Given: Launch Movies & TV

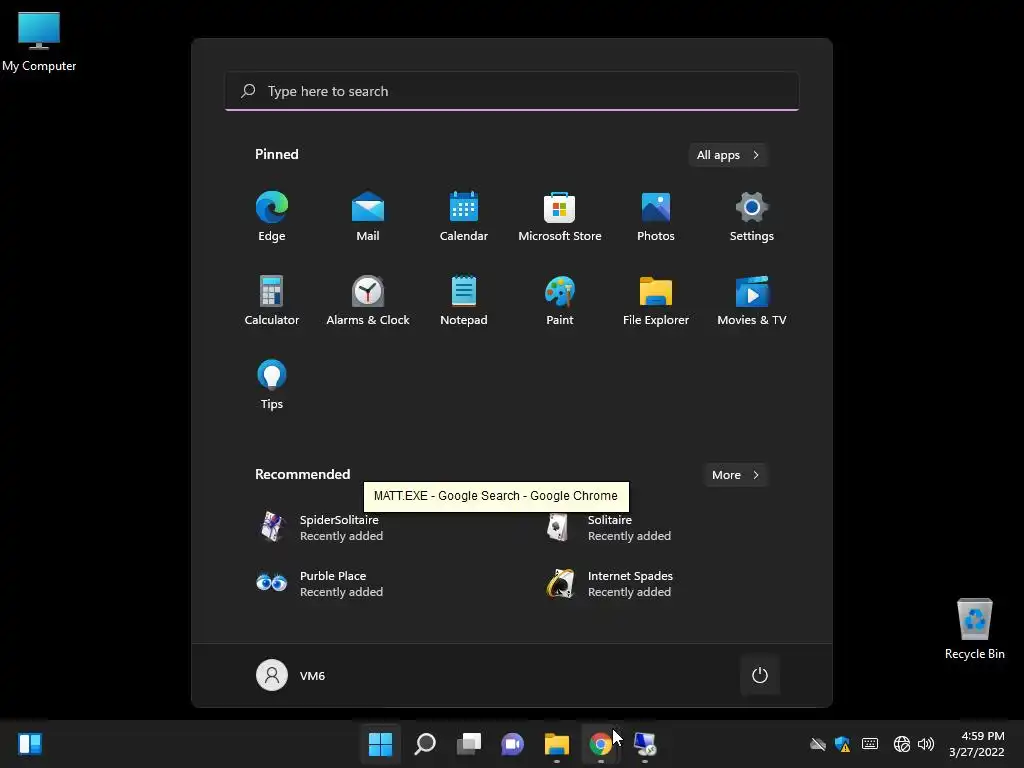Looking at the screenshot, I should tap(752, 300).
